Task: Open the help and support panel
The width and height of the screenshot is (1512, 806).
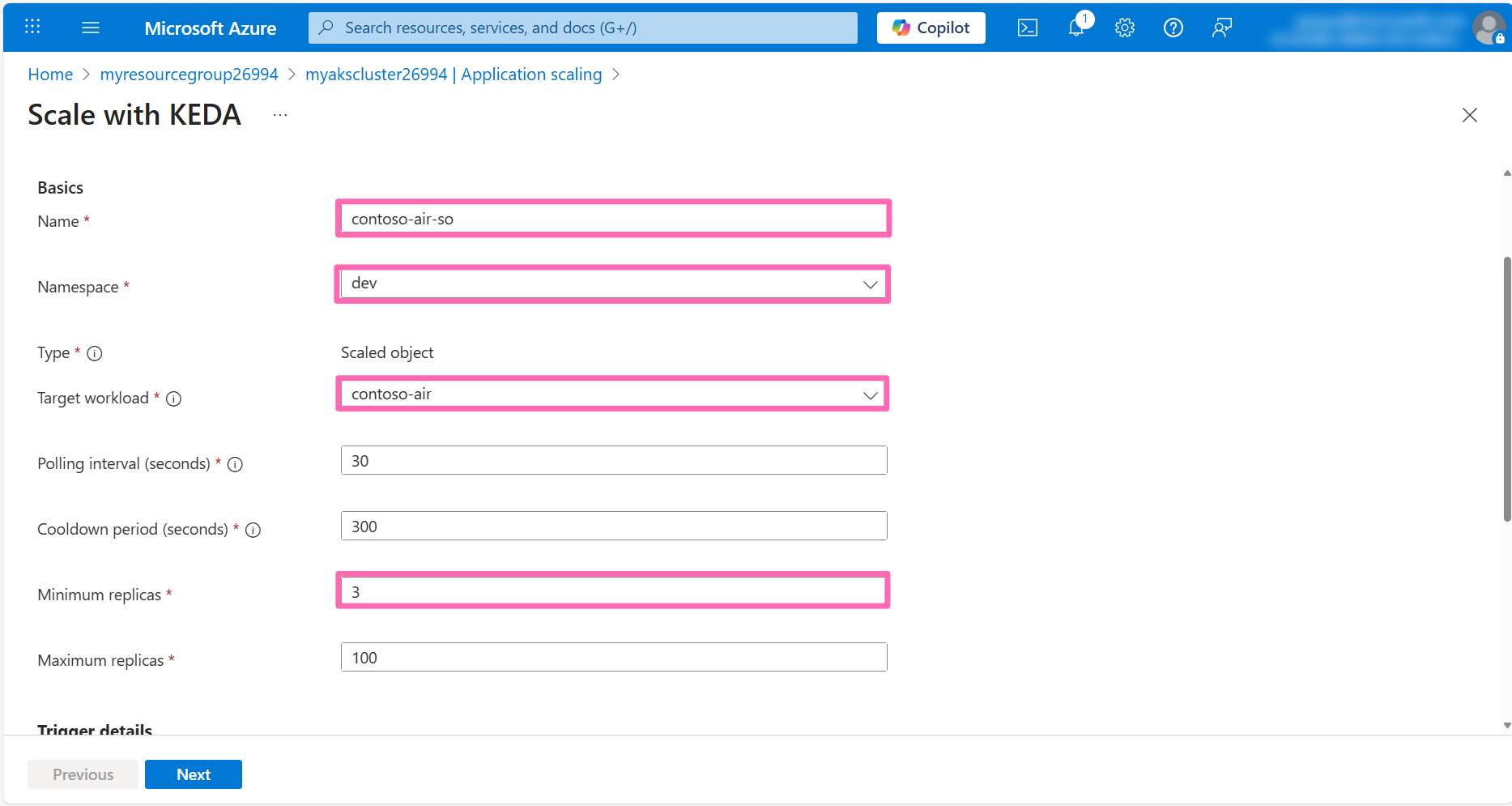Action: pyautogui.click(x=1173, y=27)
